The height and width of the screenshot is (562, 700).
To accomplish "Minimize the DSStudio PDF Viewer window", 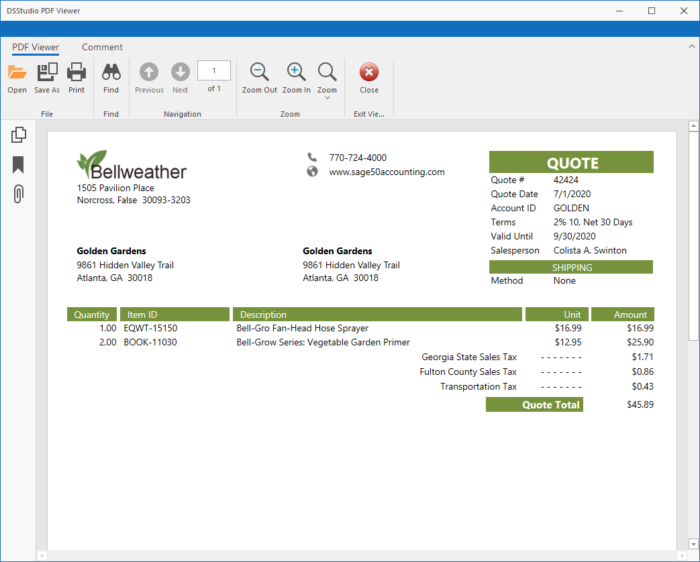I will [619, 11].
